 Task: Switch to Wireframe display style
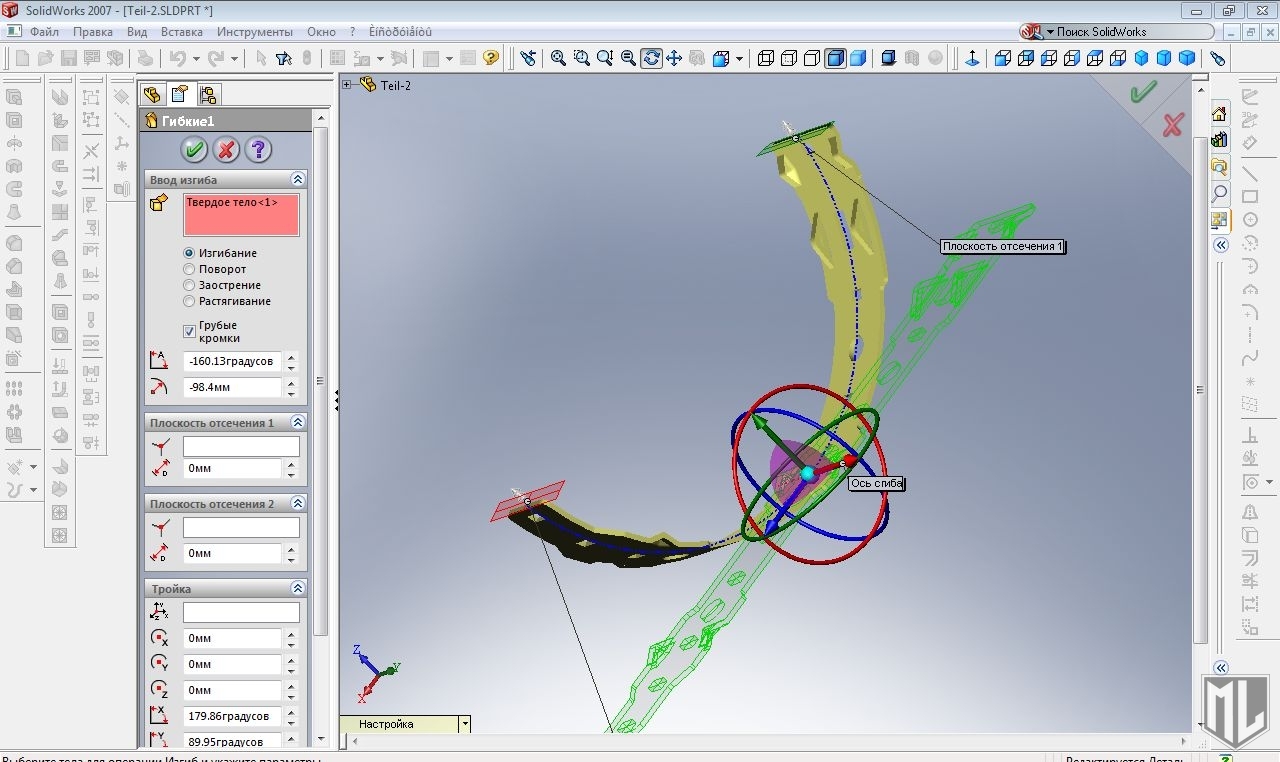coord(766,58)
